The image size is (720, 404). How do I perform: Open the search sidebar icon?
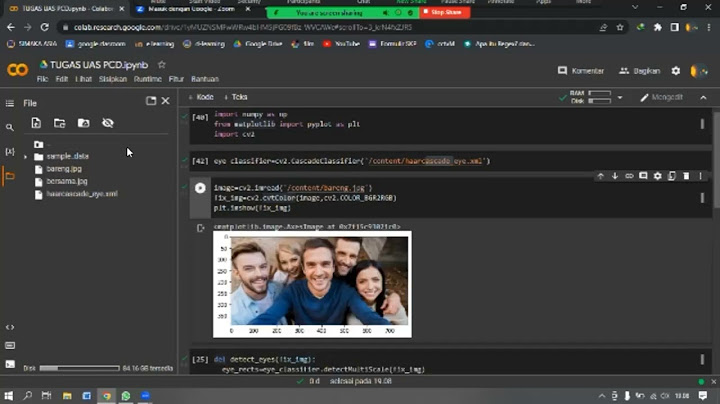10,127
